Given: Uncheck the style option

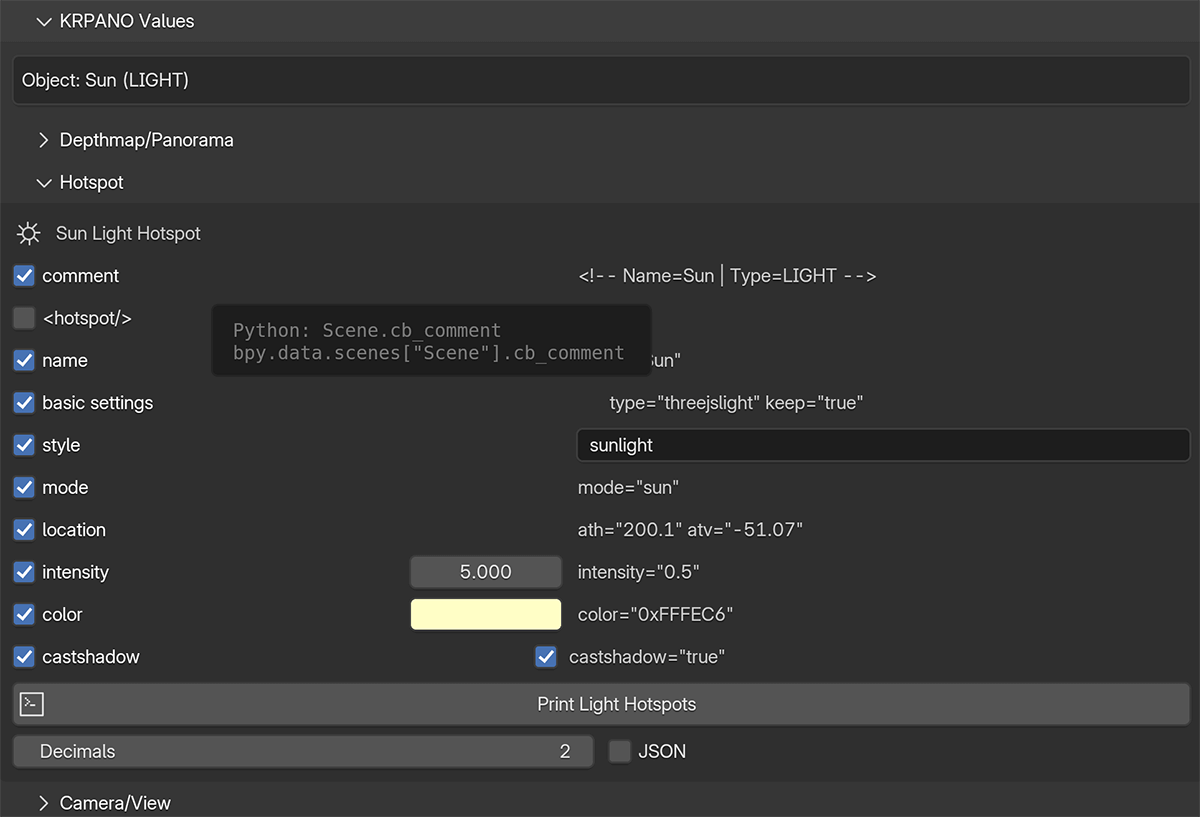Looking at the screenshot, I should click(x=24, y=445).
